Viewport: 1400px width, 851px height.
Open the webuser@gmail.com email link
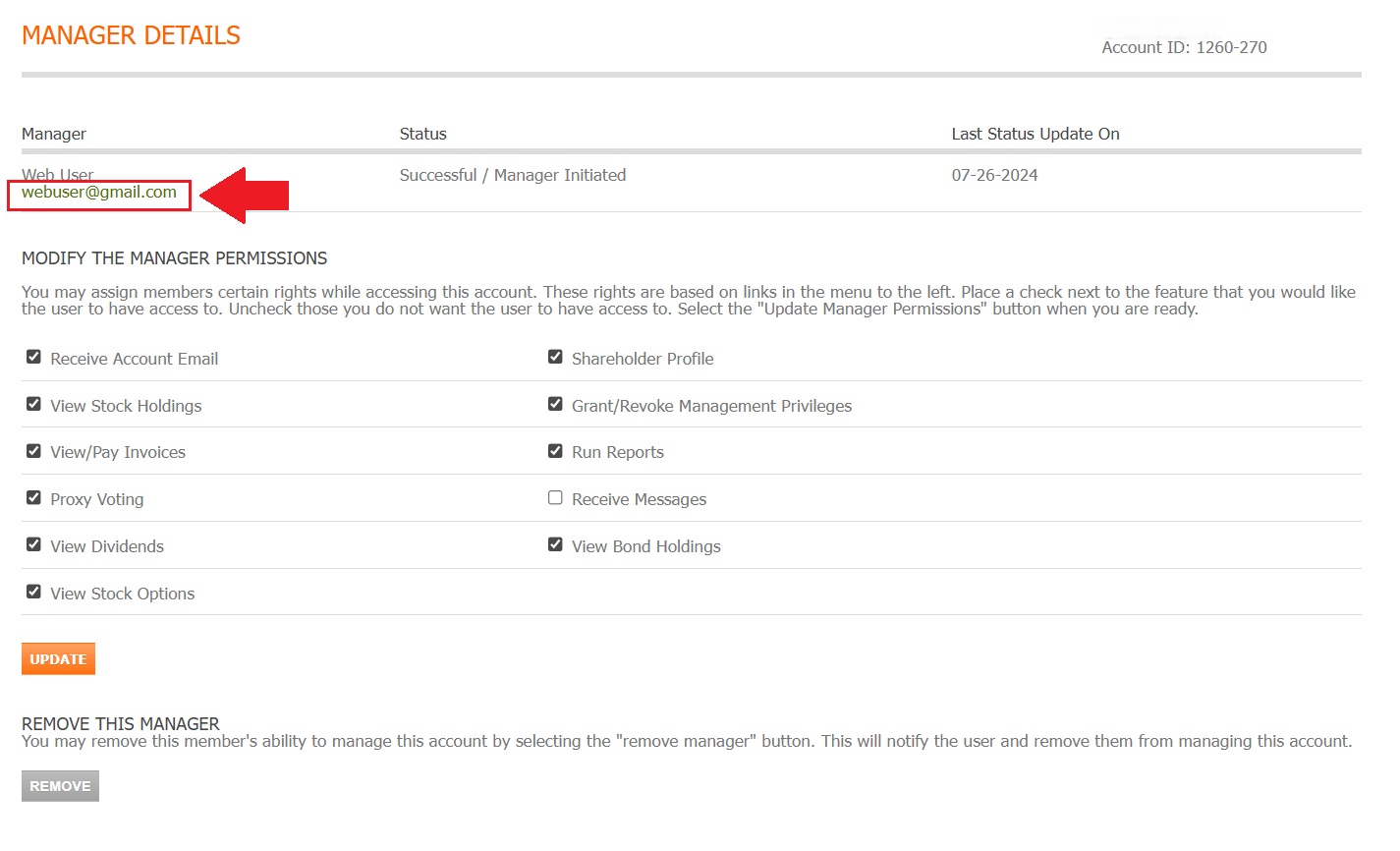pyautogui.click(x=99, y=193)
